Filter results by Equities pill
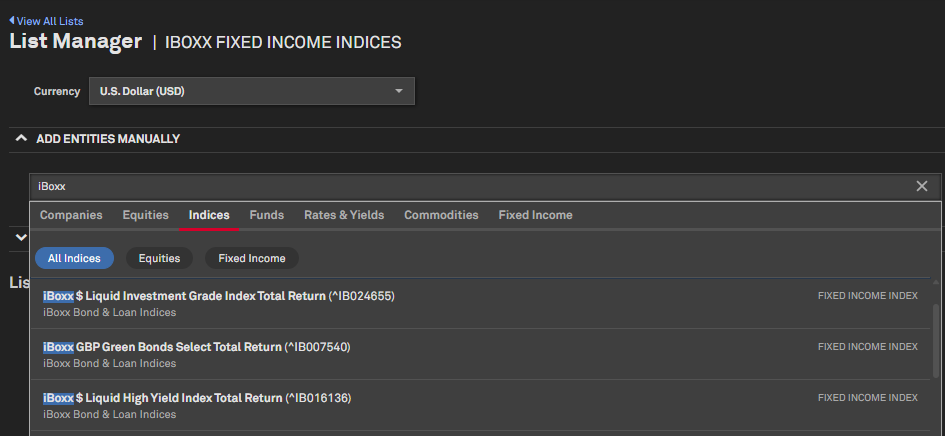 159,258
